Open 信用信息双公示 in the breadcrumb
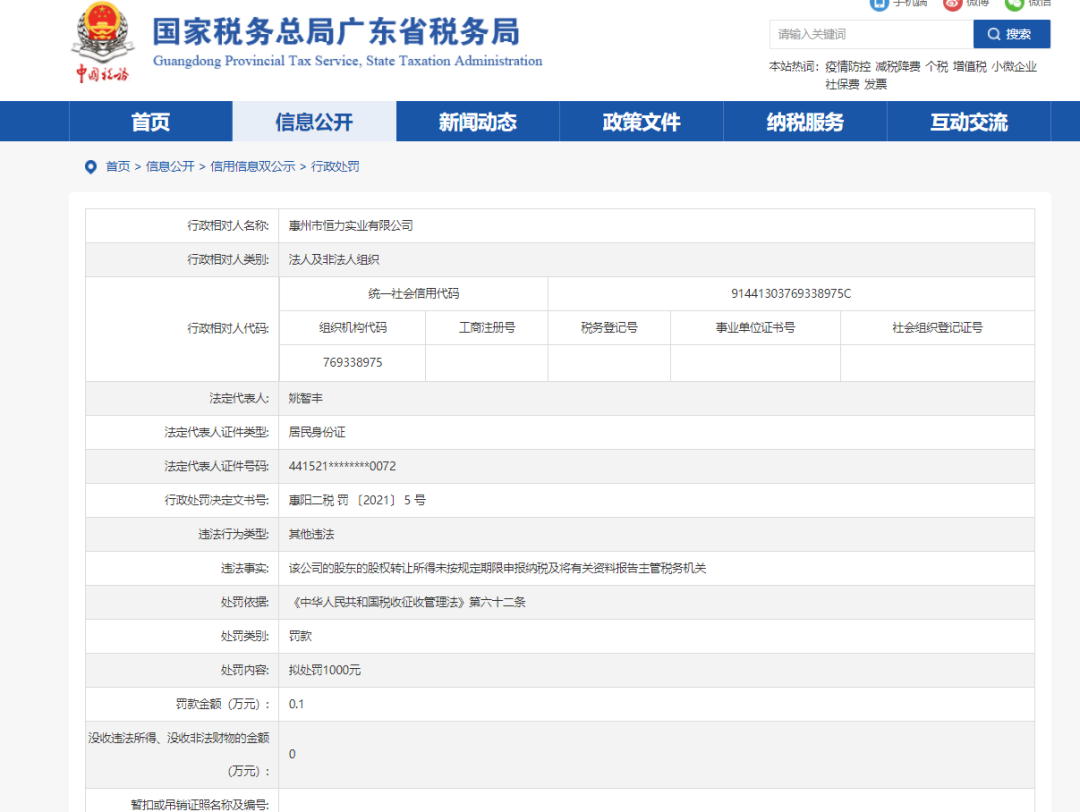1080x812 pixels. [x=255, y=166]
